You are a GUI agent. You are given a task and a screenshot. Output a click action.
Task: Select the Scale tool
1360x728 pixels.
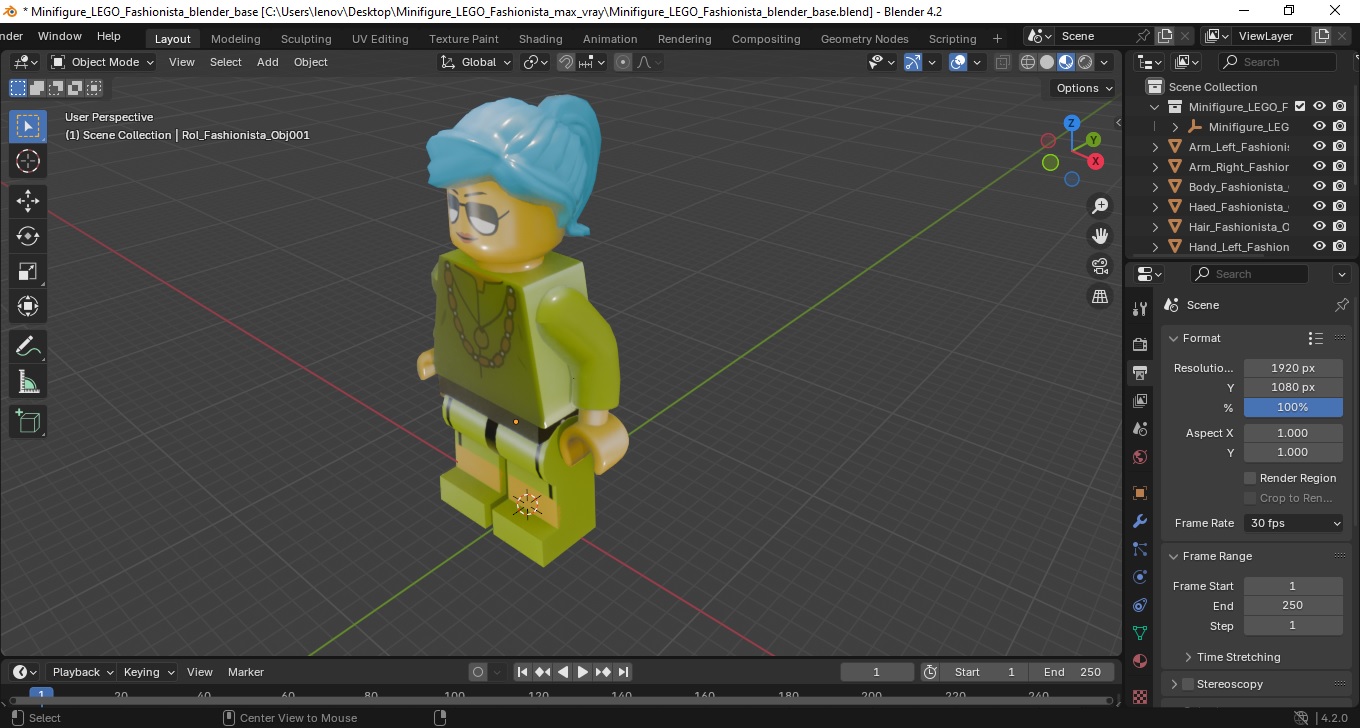28,271
